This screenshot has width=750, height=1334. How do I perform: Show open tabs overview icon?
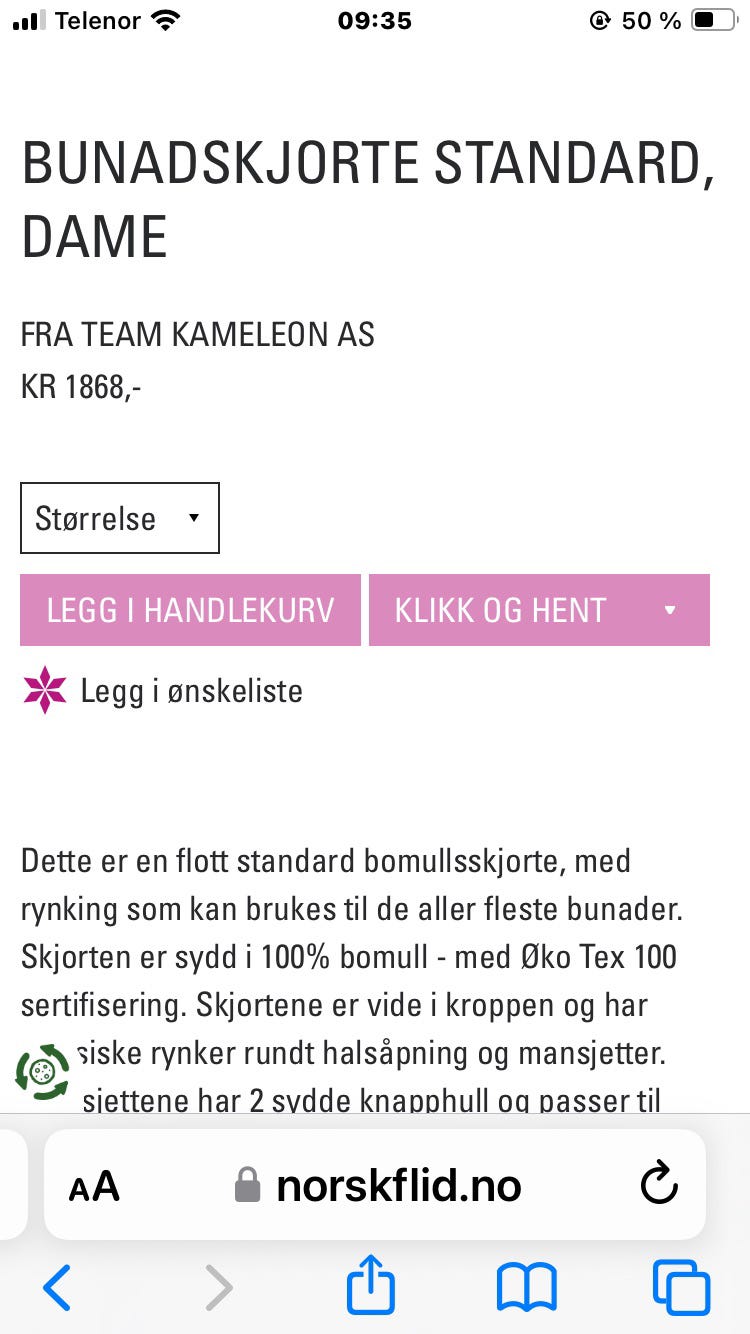(681, 1287)
